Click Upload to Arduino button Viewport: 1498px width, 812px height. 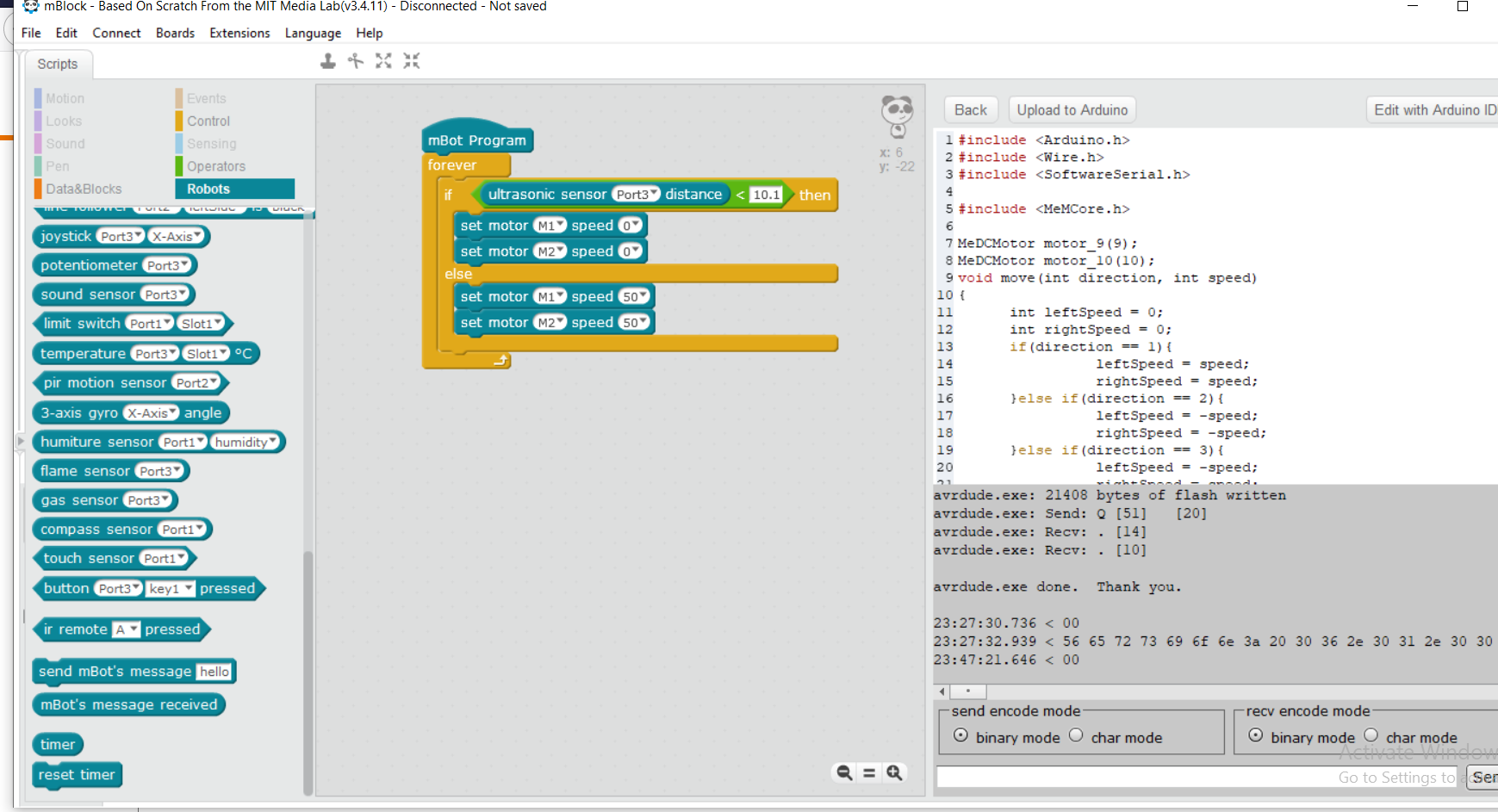point(1072,109)
